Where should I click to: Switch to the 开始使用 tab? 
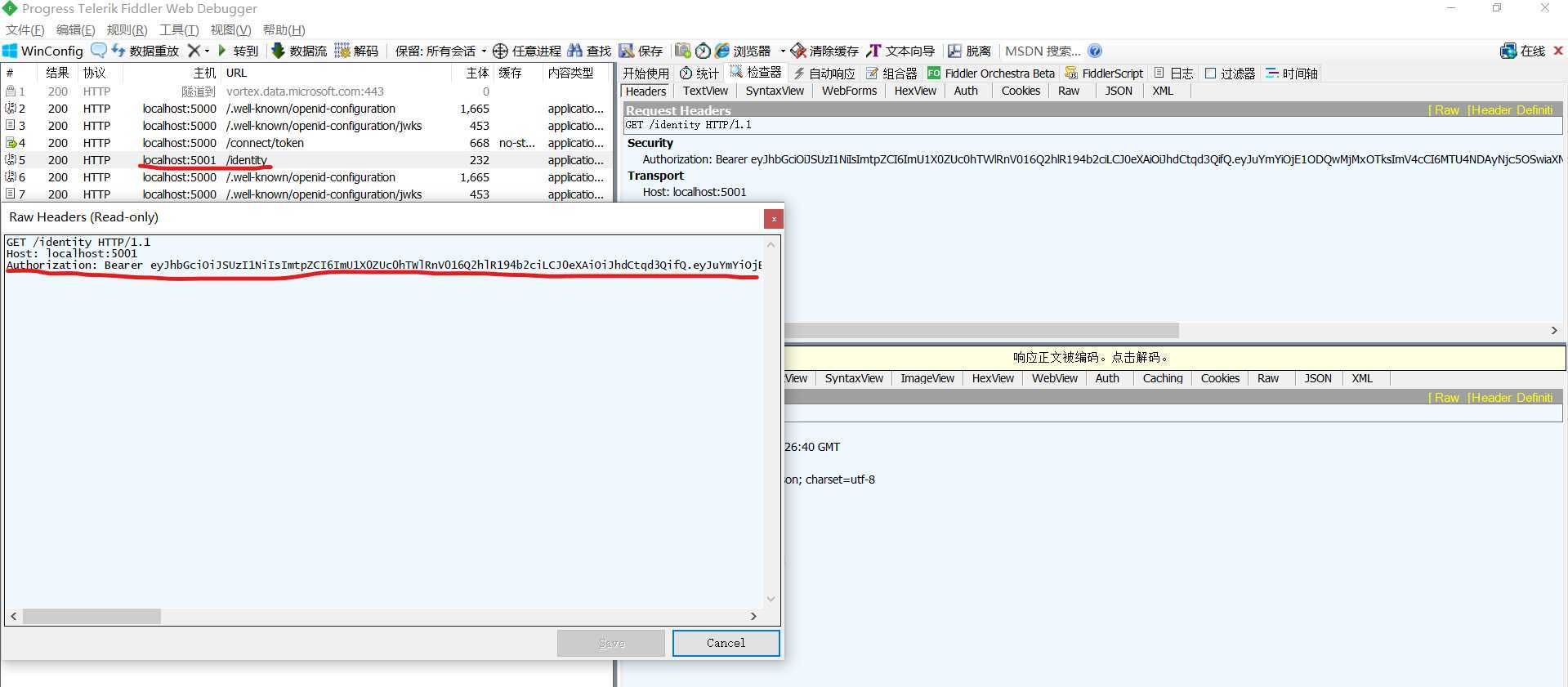click(646, 74)
